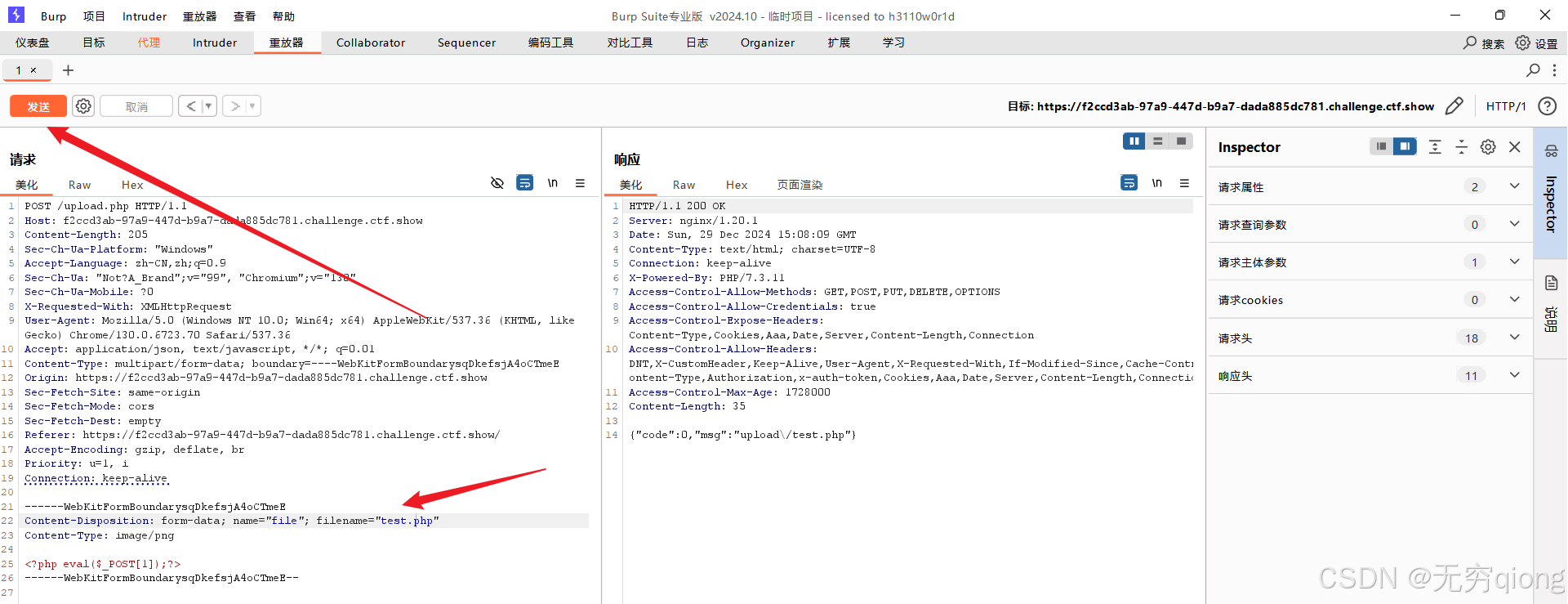Edit target with the pencil icon
The image size is (1568, 604).
click(1454, 106)
